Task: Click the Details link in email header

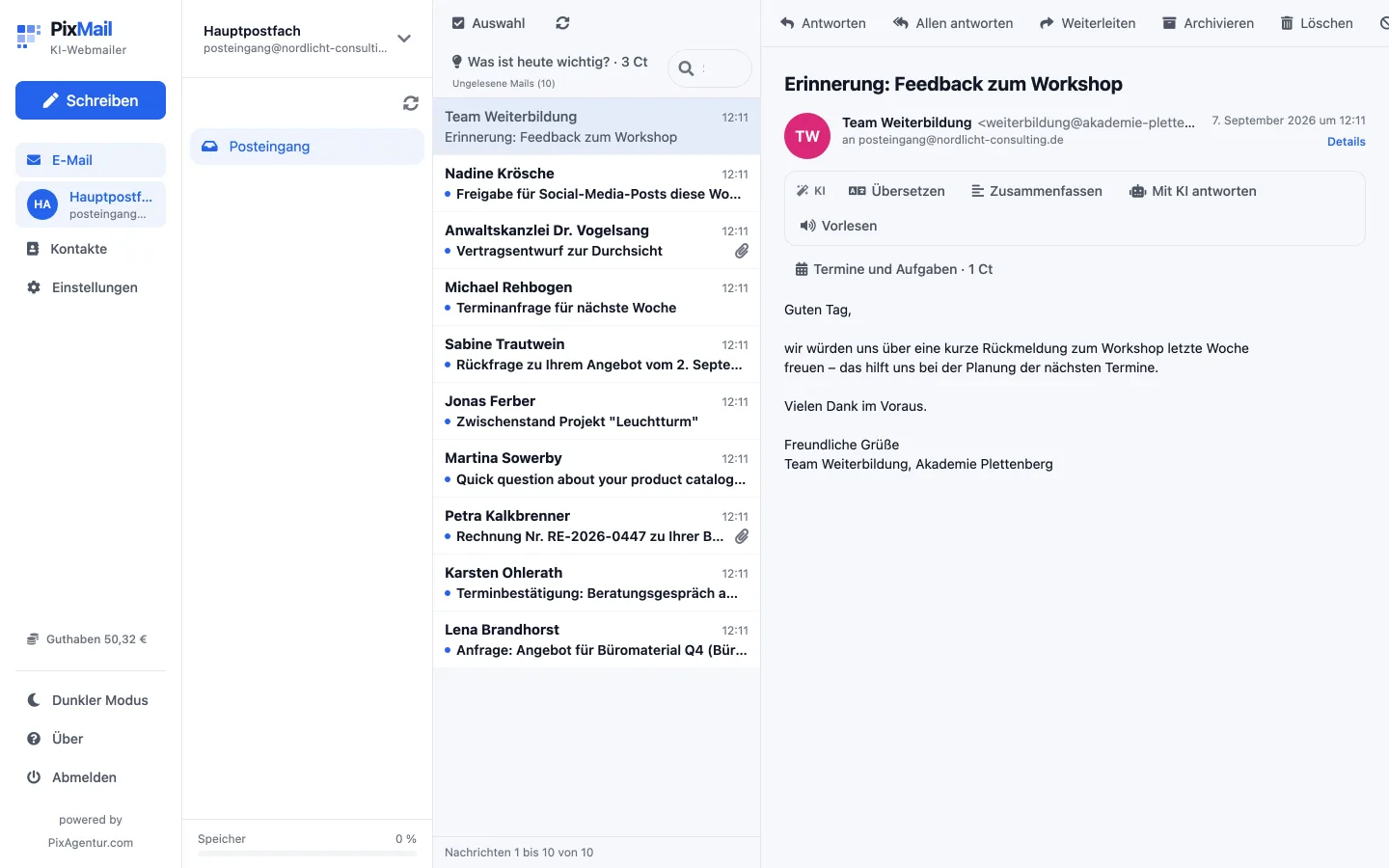Action: pyautogui.click(x=1347, y=142)
